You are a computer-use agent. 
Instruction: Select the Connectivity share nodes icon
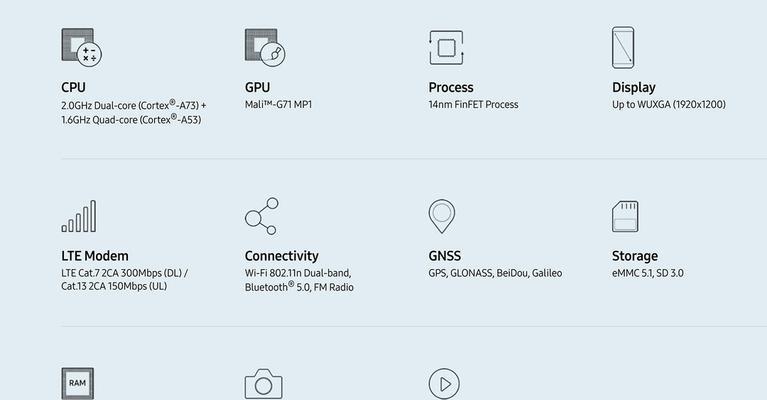point(262,216)
